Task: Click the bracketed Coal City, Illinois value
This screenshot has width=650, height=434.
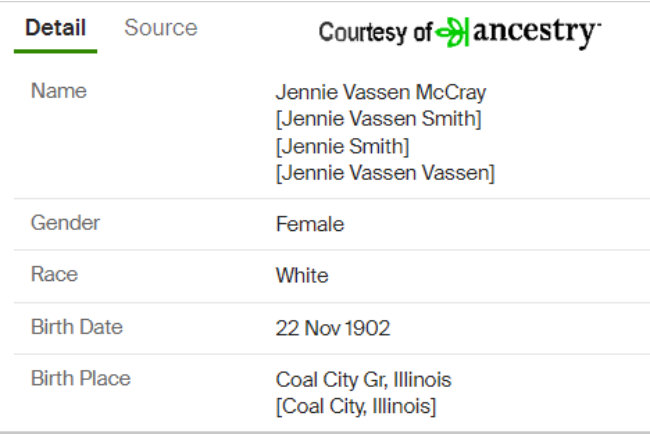Action: click(x=356, y=406)
